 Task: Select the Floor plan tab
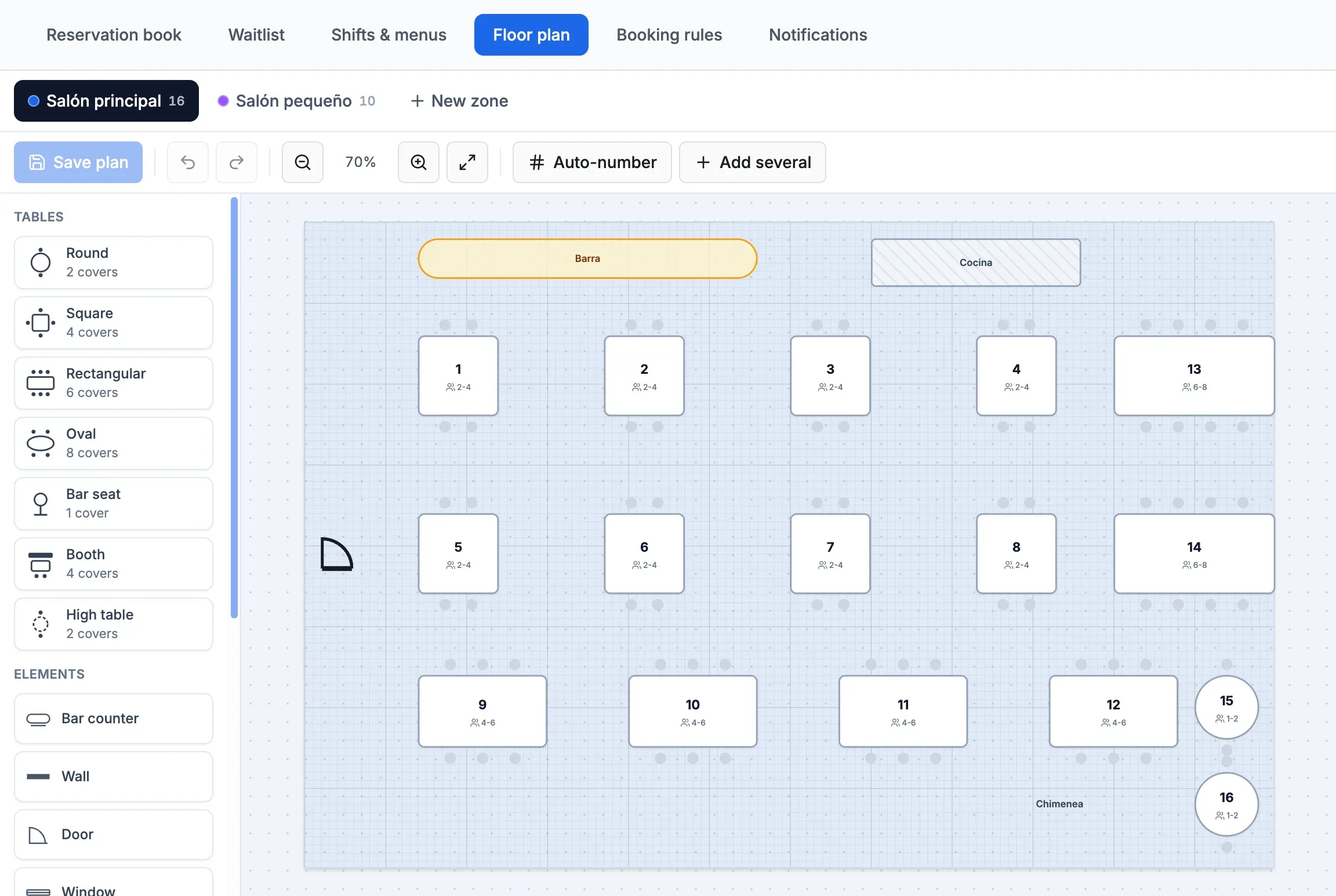point(531,35)
